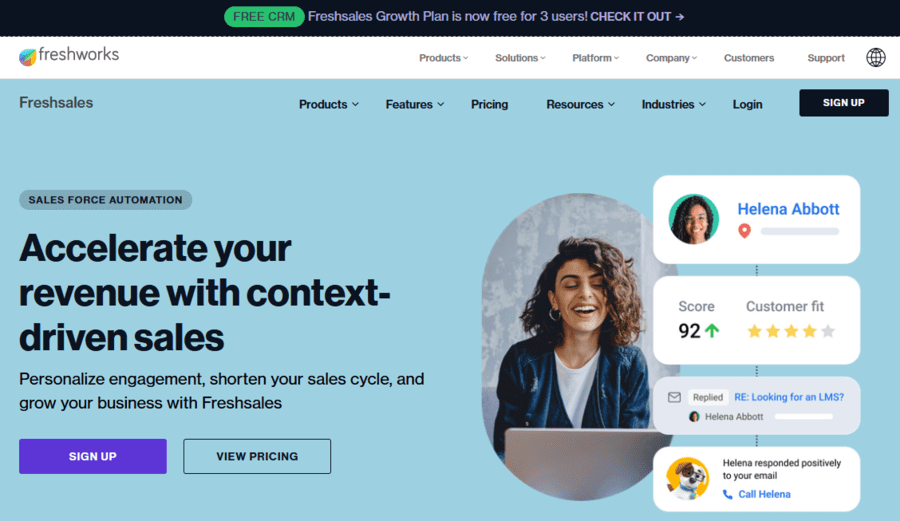Click the purple SIGN UP button
This screenshot has height=521, width=900.
click(93, 456)
